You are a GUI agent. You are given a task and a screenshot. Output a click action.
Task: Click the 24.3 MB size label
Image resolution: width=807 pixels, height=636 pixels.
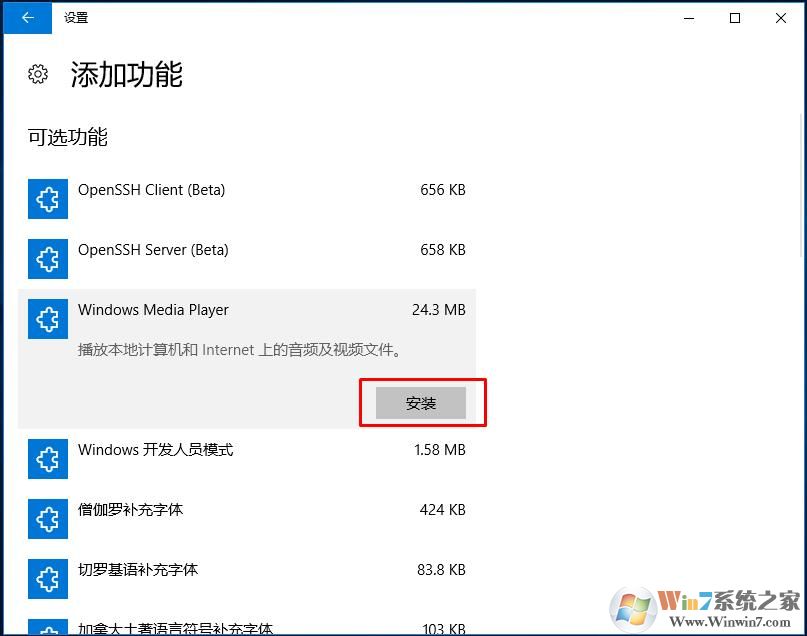tap(438, 310)
